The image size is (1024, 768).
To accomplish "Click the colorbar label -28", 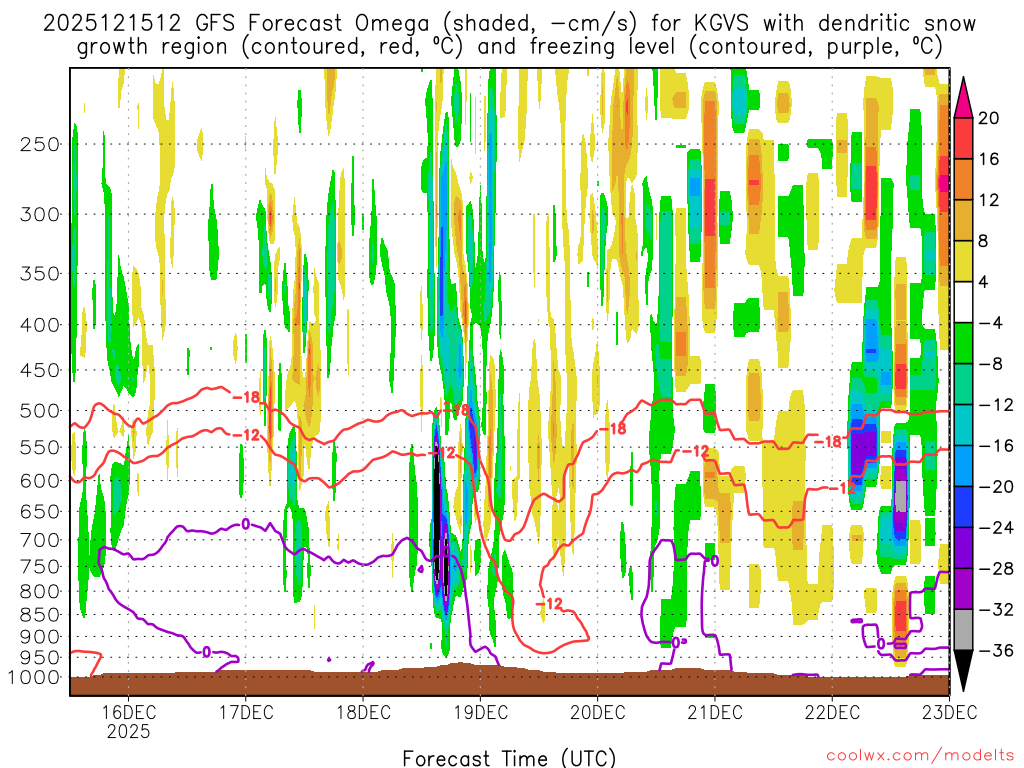I will (x=996, y=568).
